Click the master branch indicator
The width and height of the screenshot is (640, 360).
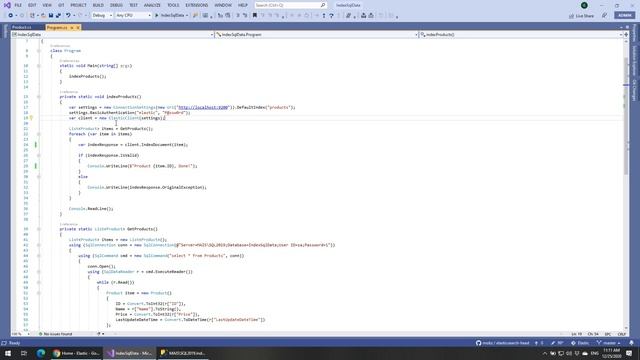pos(608,343)
